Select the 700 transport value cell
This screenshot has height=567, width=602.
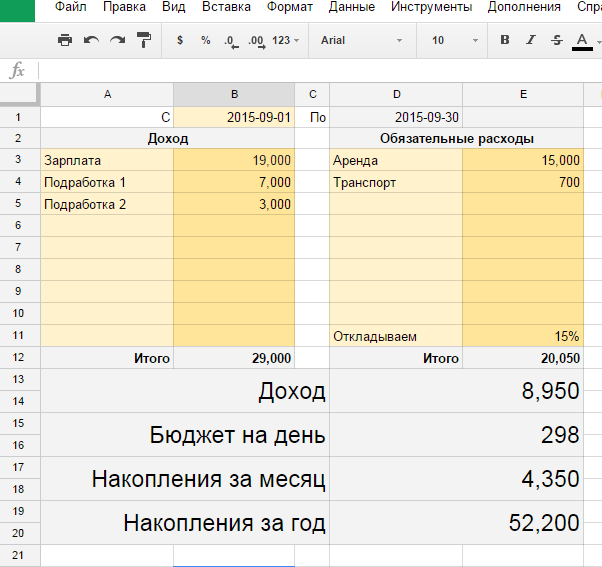523,182
